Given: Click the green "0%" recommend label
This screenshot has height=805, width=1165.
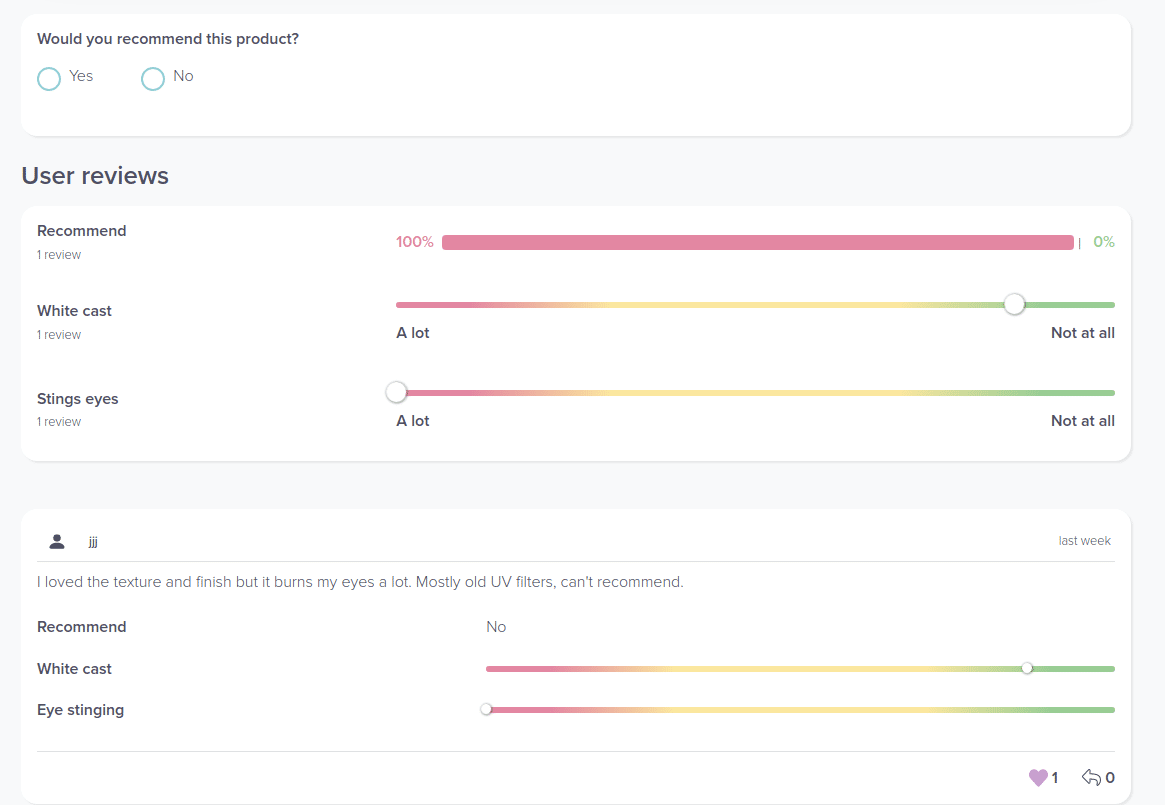Looking at the screenshot, I should [x=1103, y=242].
